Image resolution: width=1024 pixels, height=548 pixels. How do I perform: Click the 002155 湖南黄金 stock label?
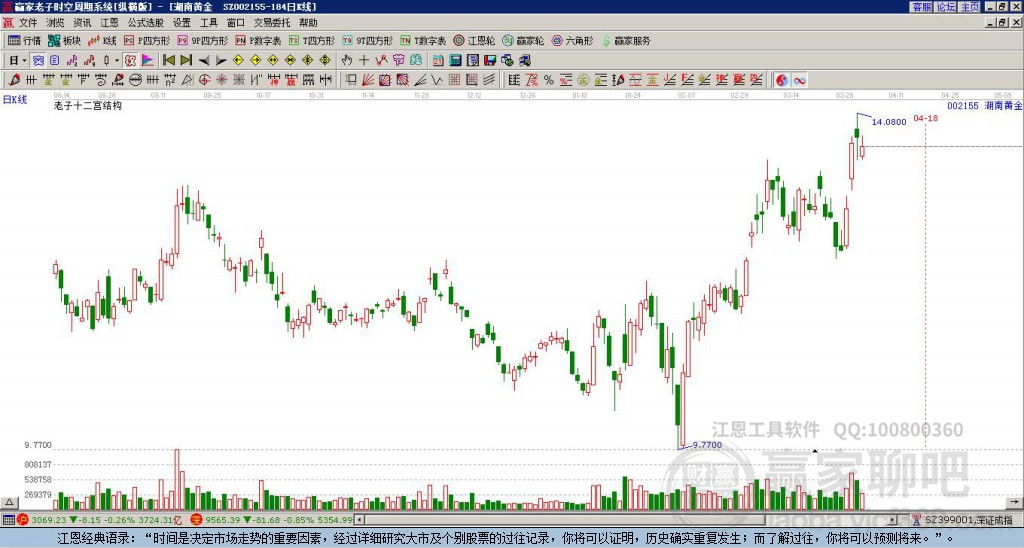[x=985, y=105]
